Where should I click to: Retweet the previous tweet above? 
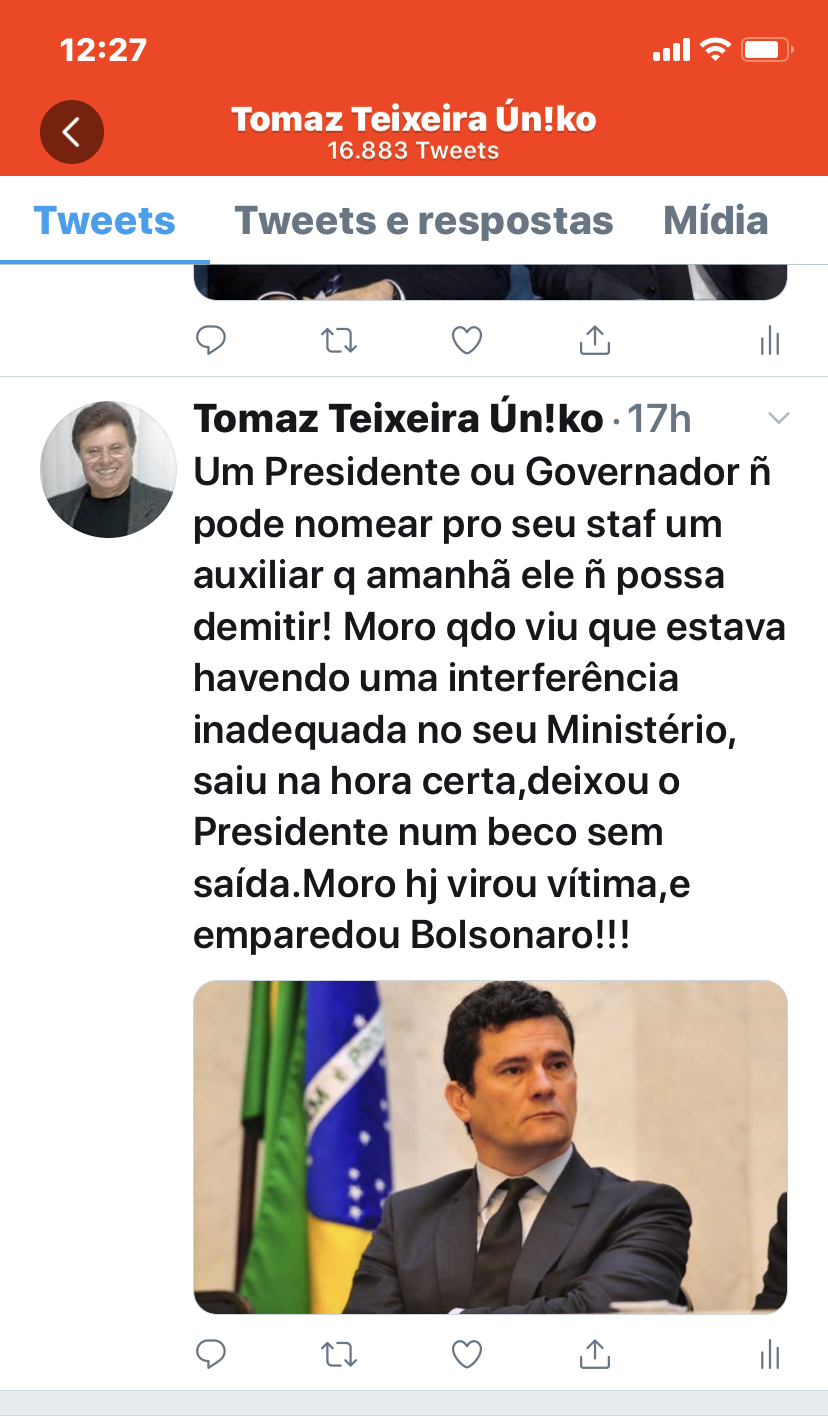tap(339, 341)
